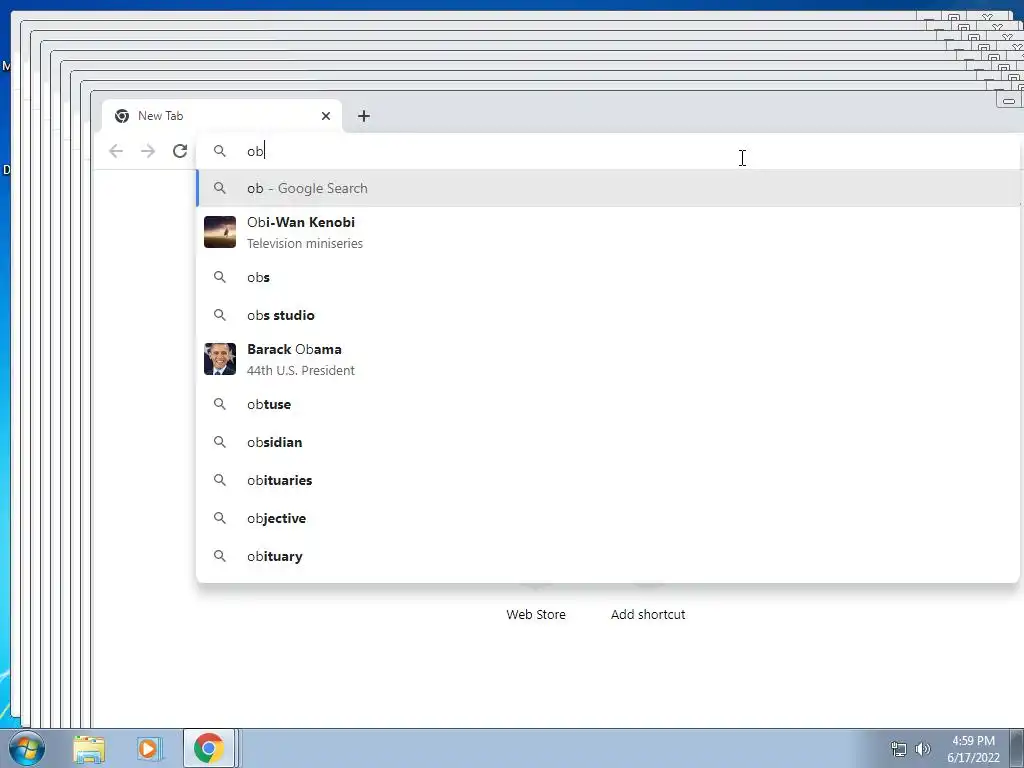Click search icon beside objective
Viewport: 1024px width, 768px height.
(220, 518)
